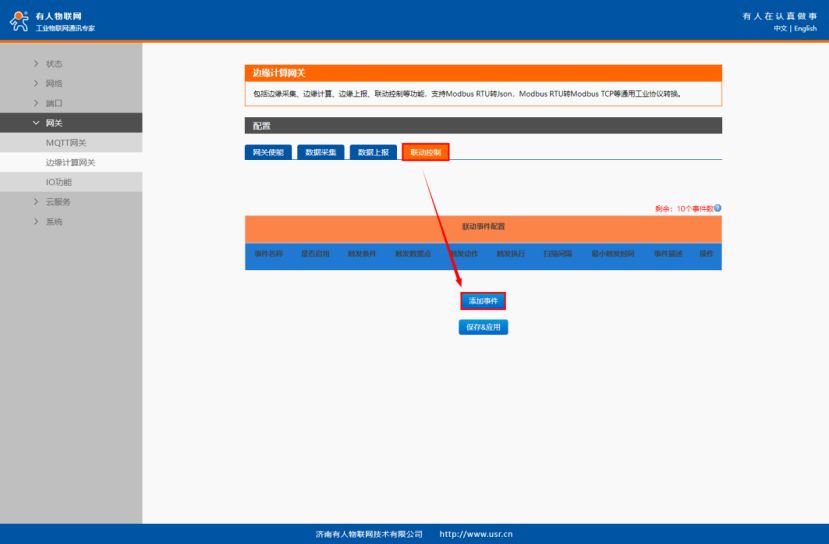This screenshot has width=829, height=544.
Task: Switch to the 数据上报 tab
Action: point(373,152)
